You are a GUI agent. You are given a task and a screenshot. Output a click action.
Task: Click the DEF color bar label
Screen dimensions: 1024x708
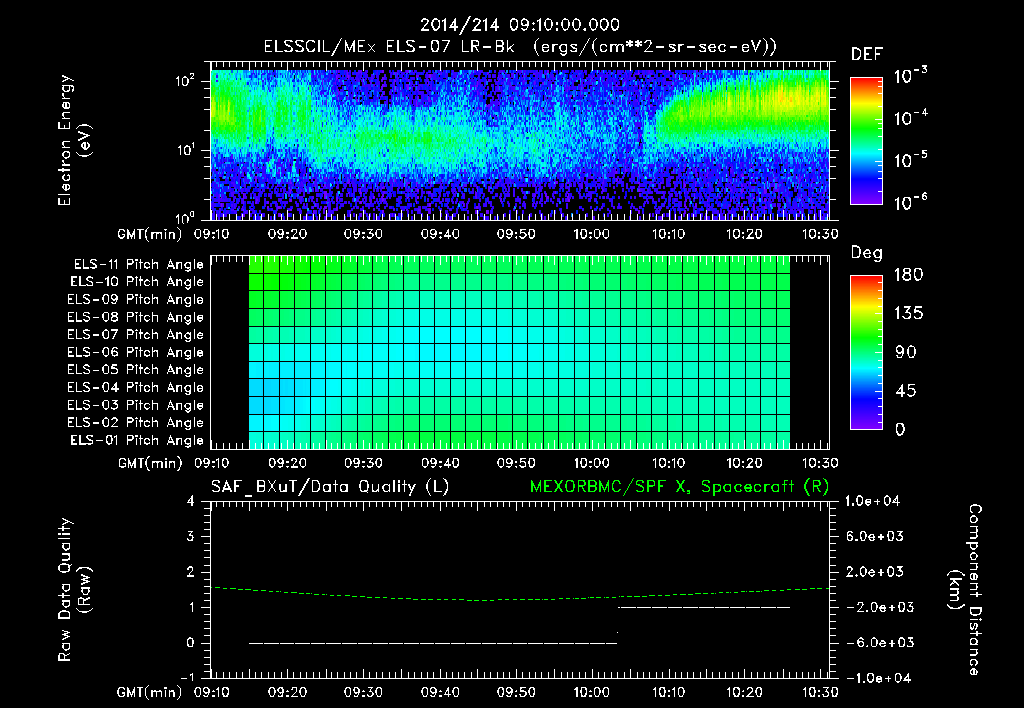pyautogui.click(x=867, y=54)
